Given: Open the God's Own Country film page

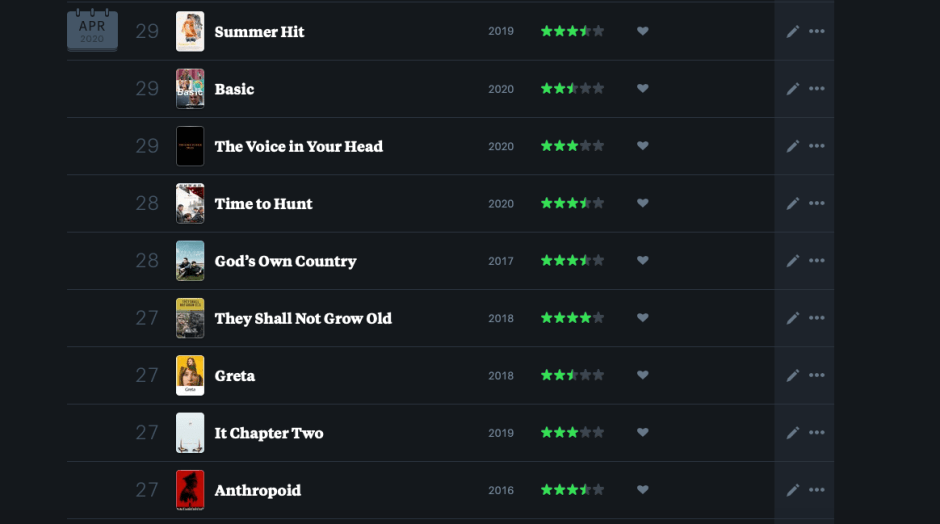Looking at the screenshot, I should click(x=285, y=261).
